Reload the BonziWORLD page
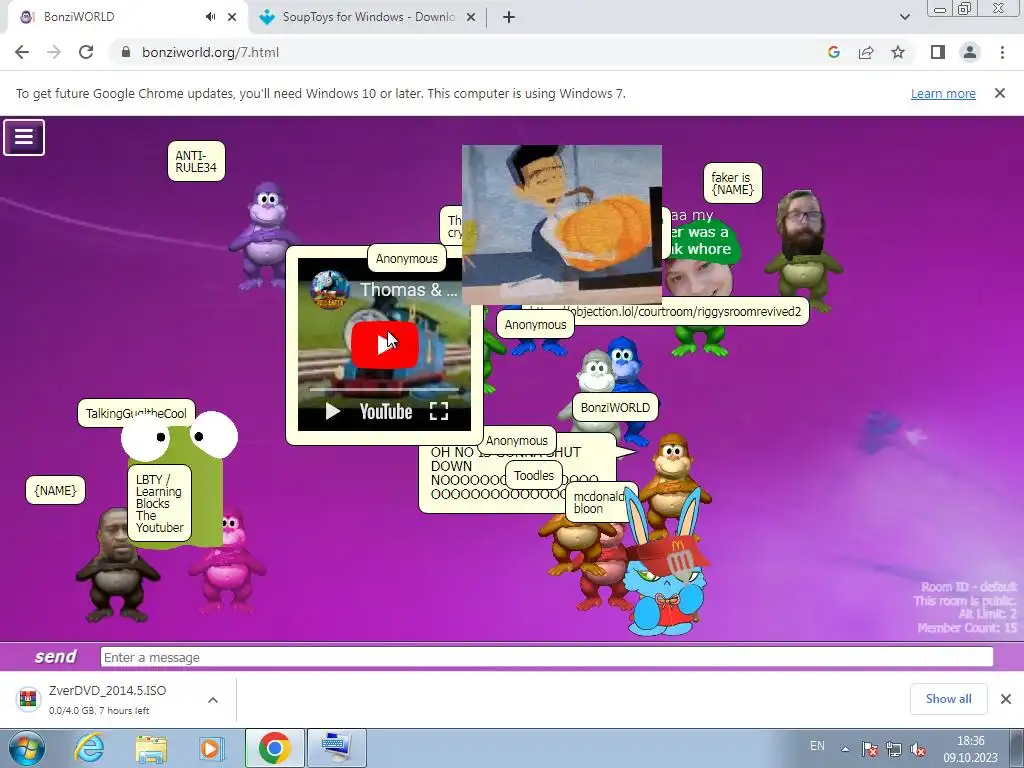 pos(86,52)
